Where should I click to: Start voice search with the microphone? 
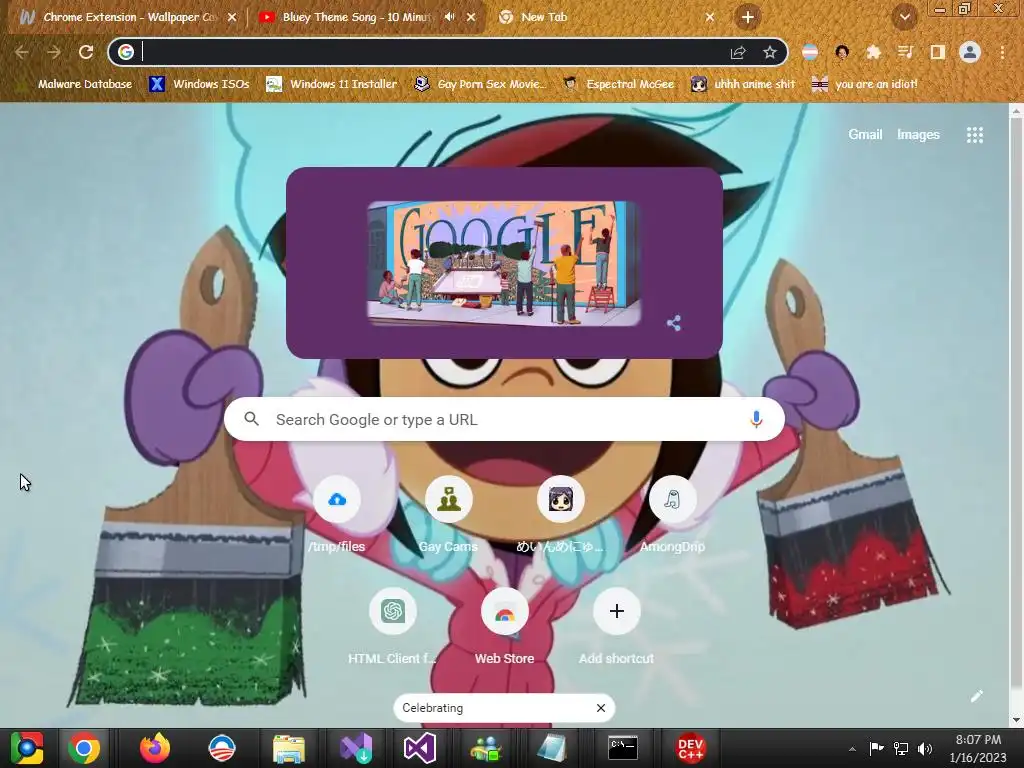coord(756,419)
